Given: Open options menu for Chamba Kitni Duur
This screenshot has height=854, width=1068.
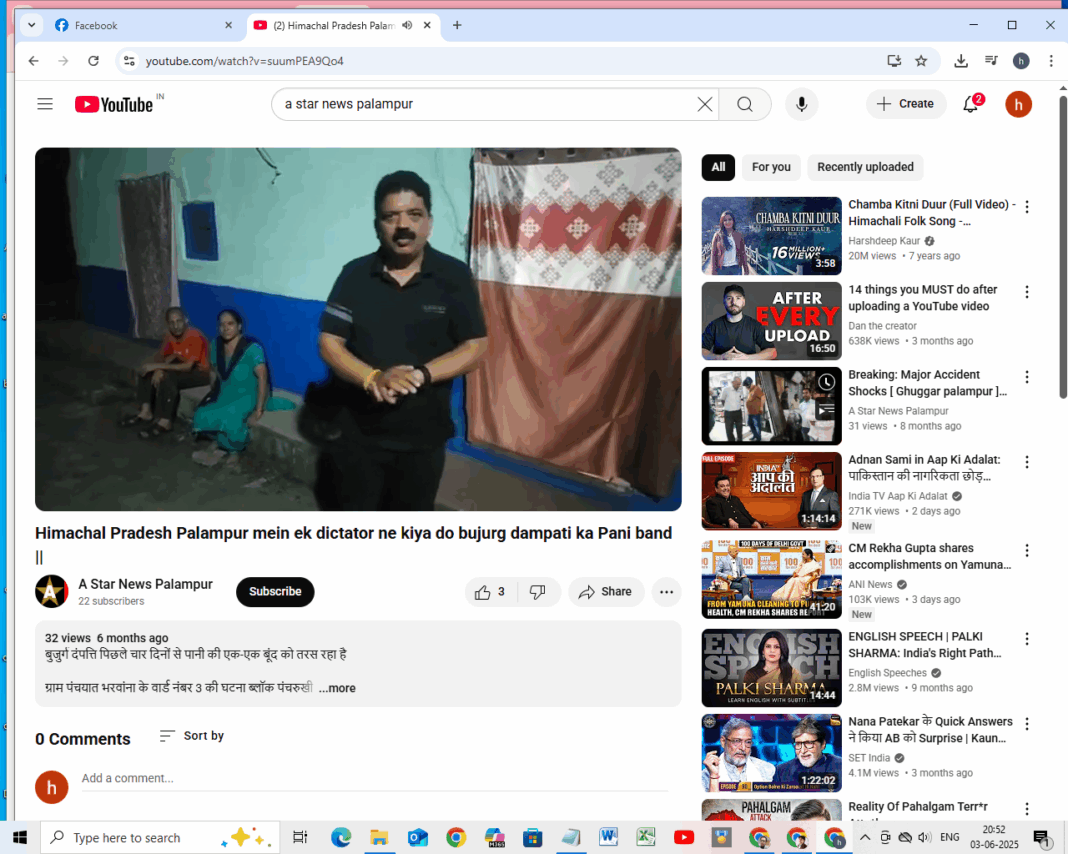Looking at the screenshot, I should (x=1026, y=207).
